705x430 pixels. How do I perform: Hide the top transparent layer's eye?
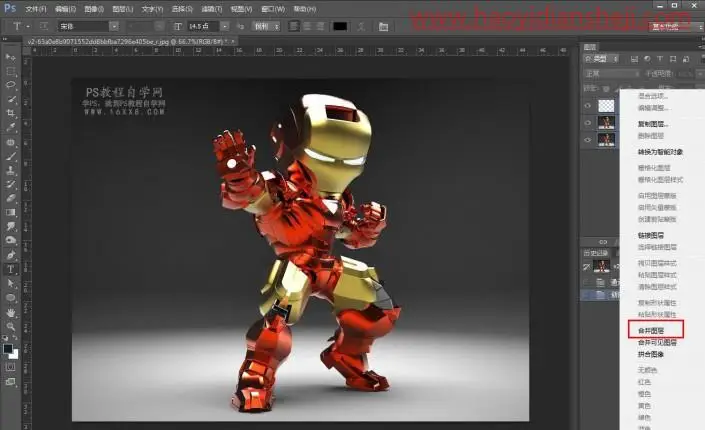(588, 106)
